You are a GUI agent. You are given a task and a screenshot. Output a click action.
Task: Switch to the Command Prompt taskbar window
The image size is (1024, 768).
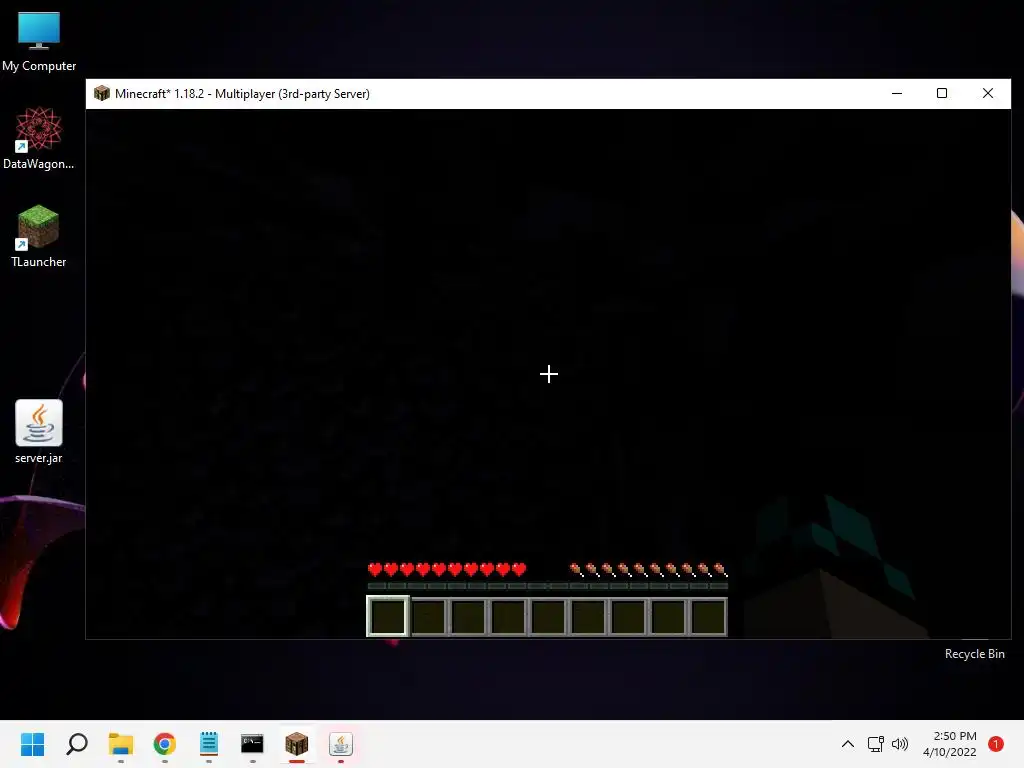252,744
